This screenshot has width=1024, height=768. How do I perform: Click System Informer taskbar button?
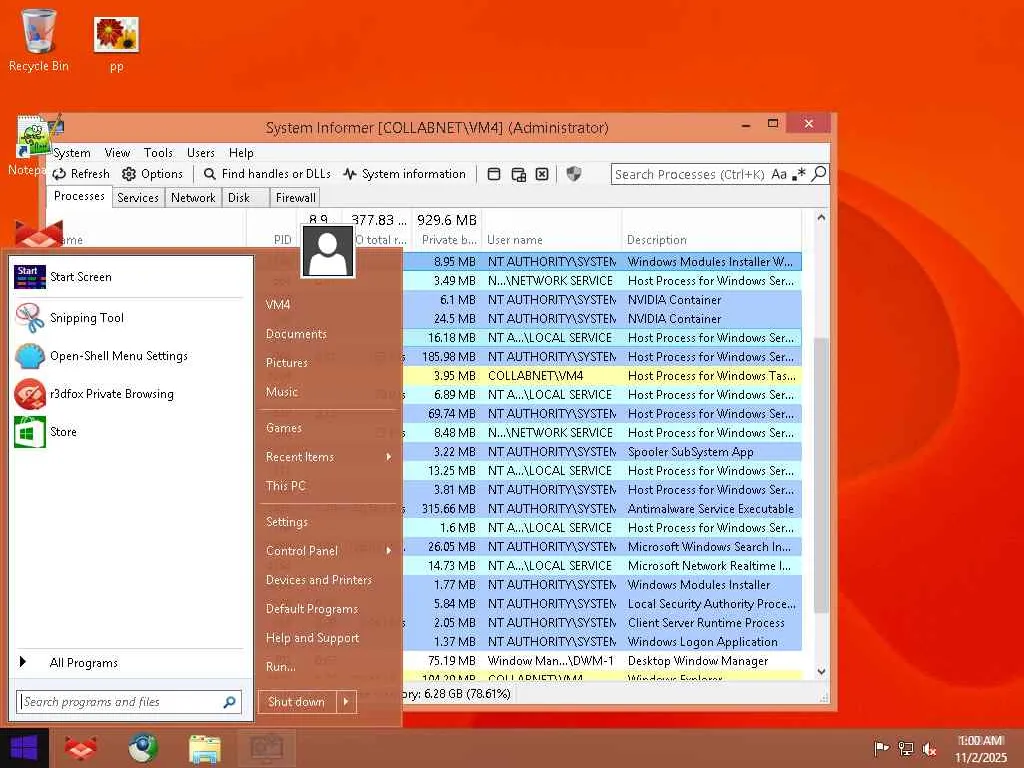pos(266,748)
